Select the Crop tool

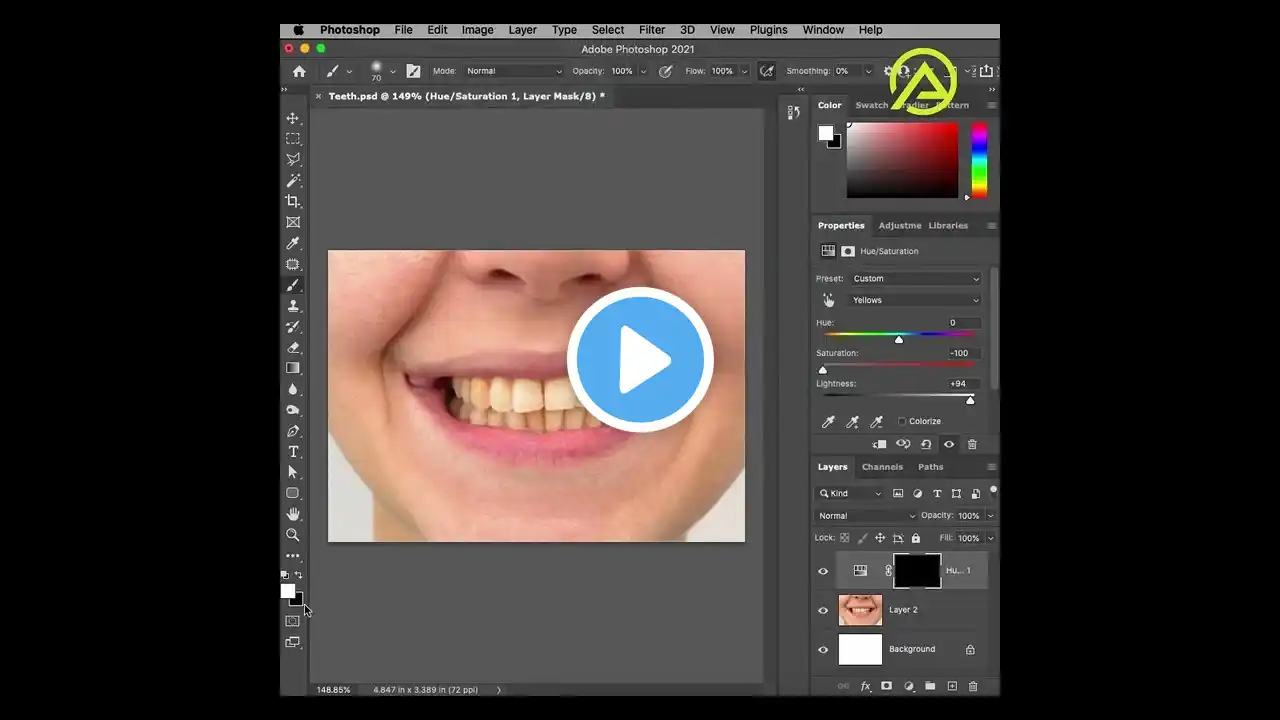click(x=293, y=201)
